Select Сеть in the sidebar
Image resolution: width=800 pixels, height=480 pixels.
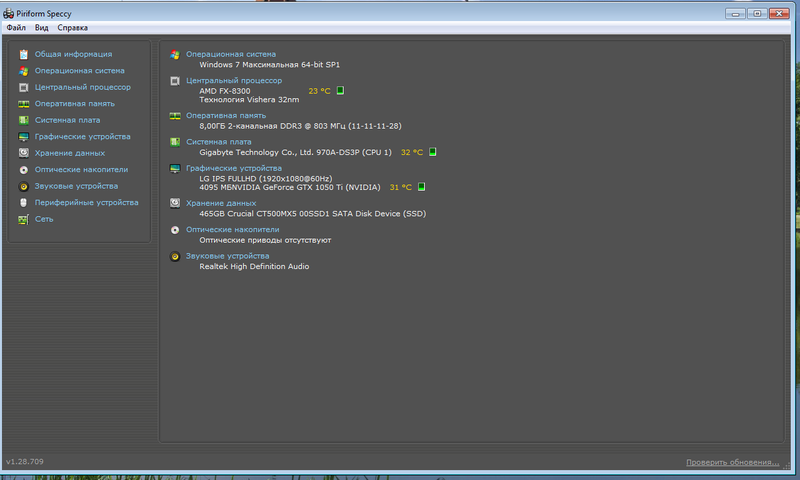tap(44, 219)
